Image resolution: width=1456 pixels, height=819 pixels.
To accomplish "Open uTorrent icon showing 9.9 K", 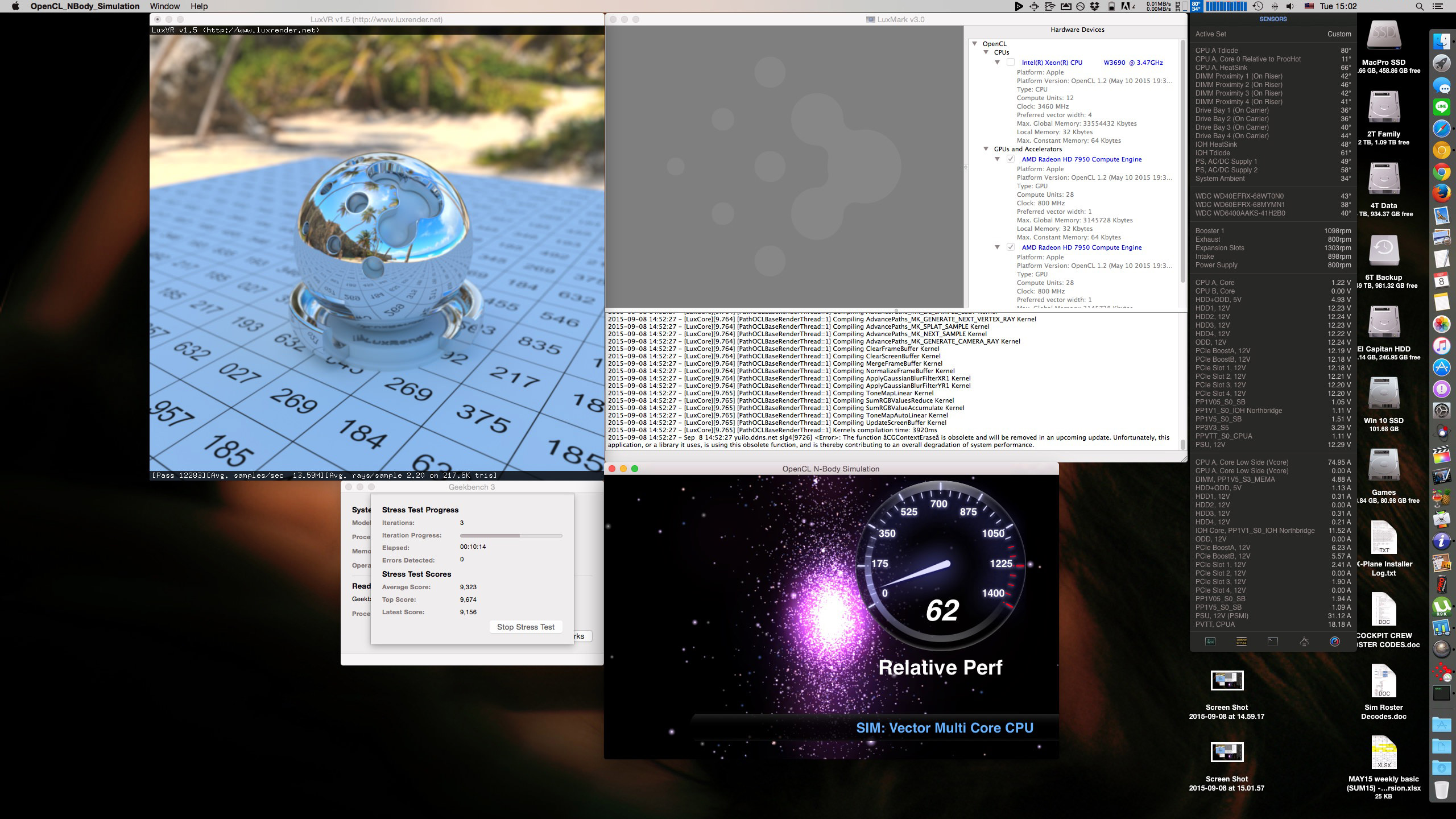I will pyautogui.click(x=1442, y=606).
